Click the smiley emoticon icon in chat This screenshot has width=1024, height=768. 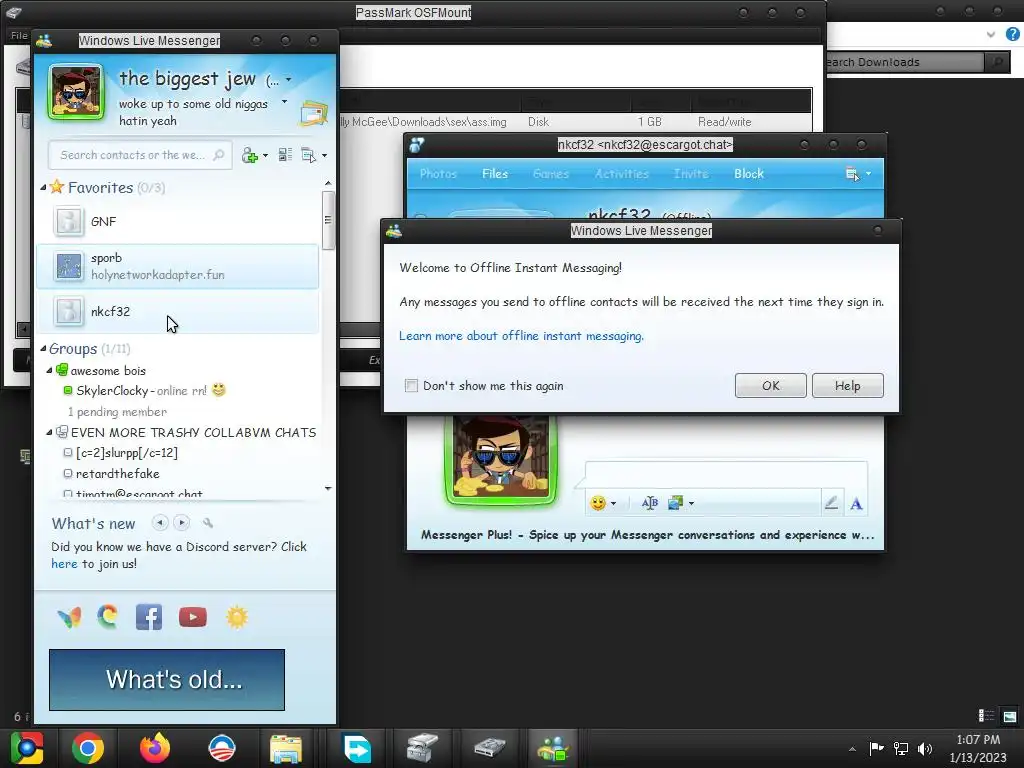tap(598, 503)
